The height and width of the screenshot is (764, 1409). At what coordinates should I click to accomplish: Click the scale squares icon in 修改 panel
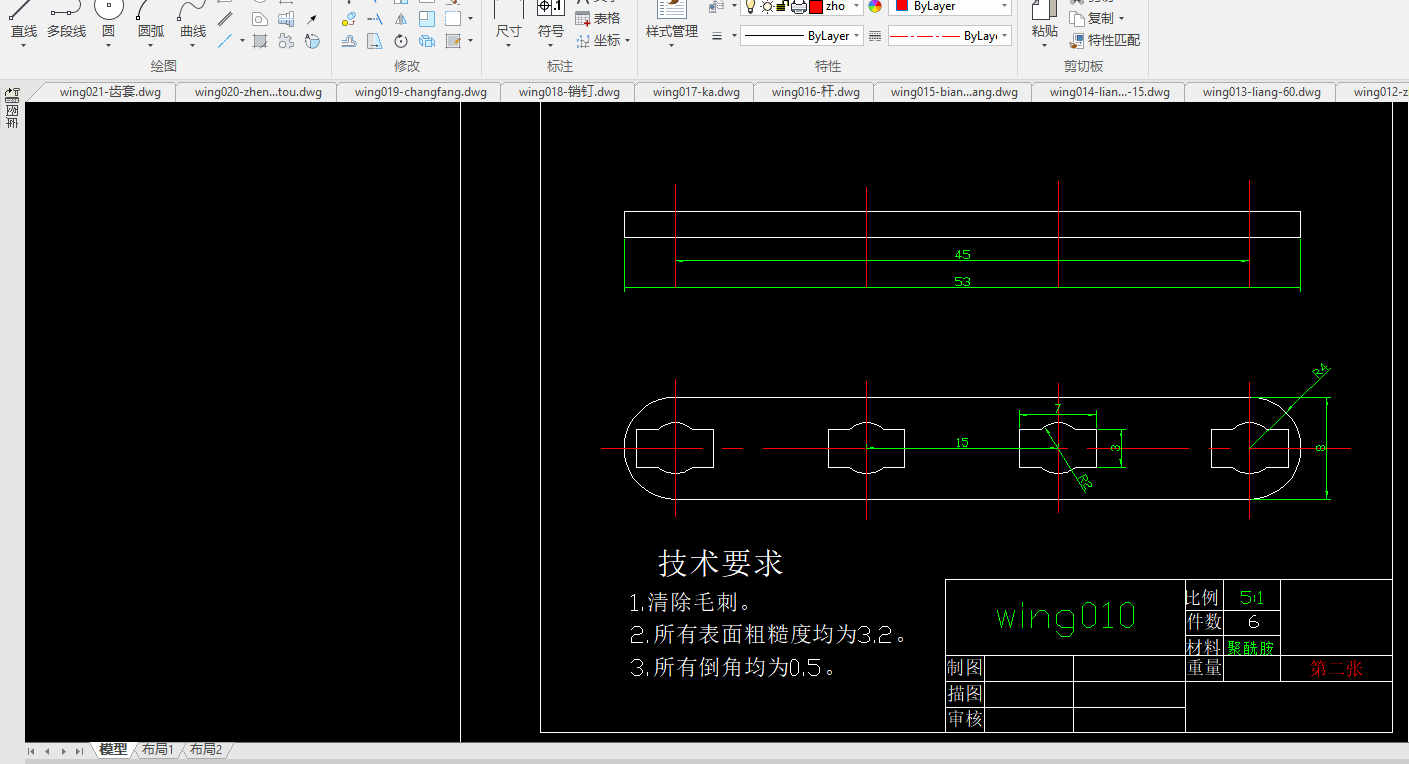[427, 19]
